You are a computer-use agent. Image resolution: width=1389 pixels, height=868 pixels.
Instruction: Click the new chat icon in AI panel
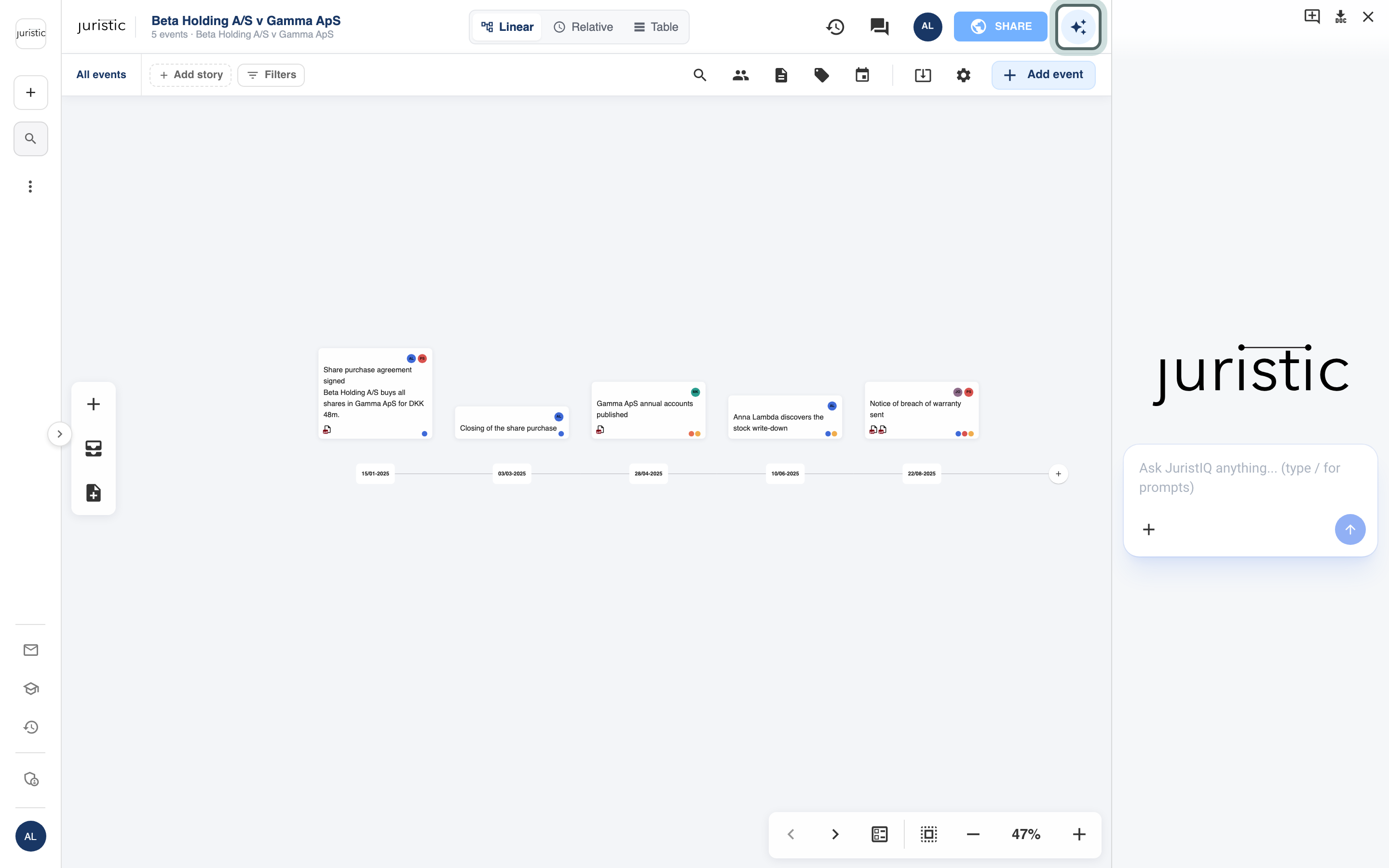[1312, 17]
